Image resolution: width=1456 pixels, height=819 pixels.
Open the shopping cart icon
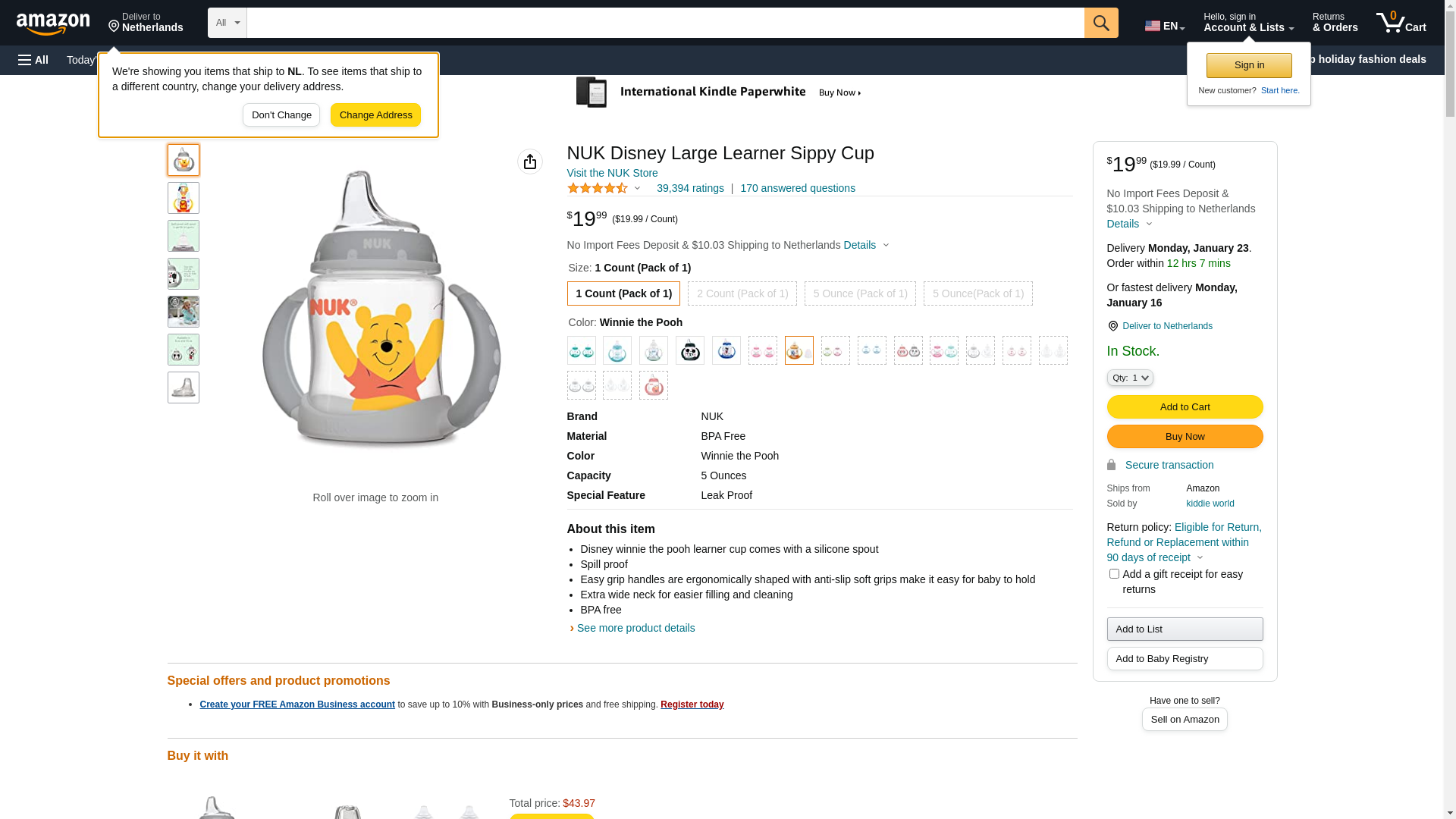[x=1401, y=23]
